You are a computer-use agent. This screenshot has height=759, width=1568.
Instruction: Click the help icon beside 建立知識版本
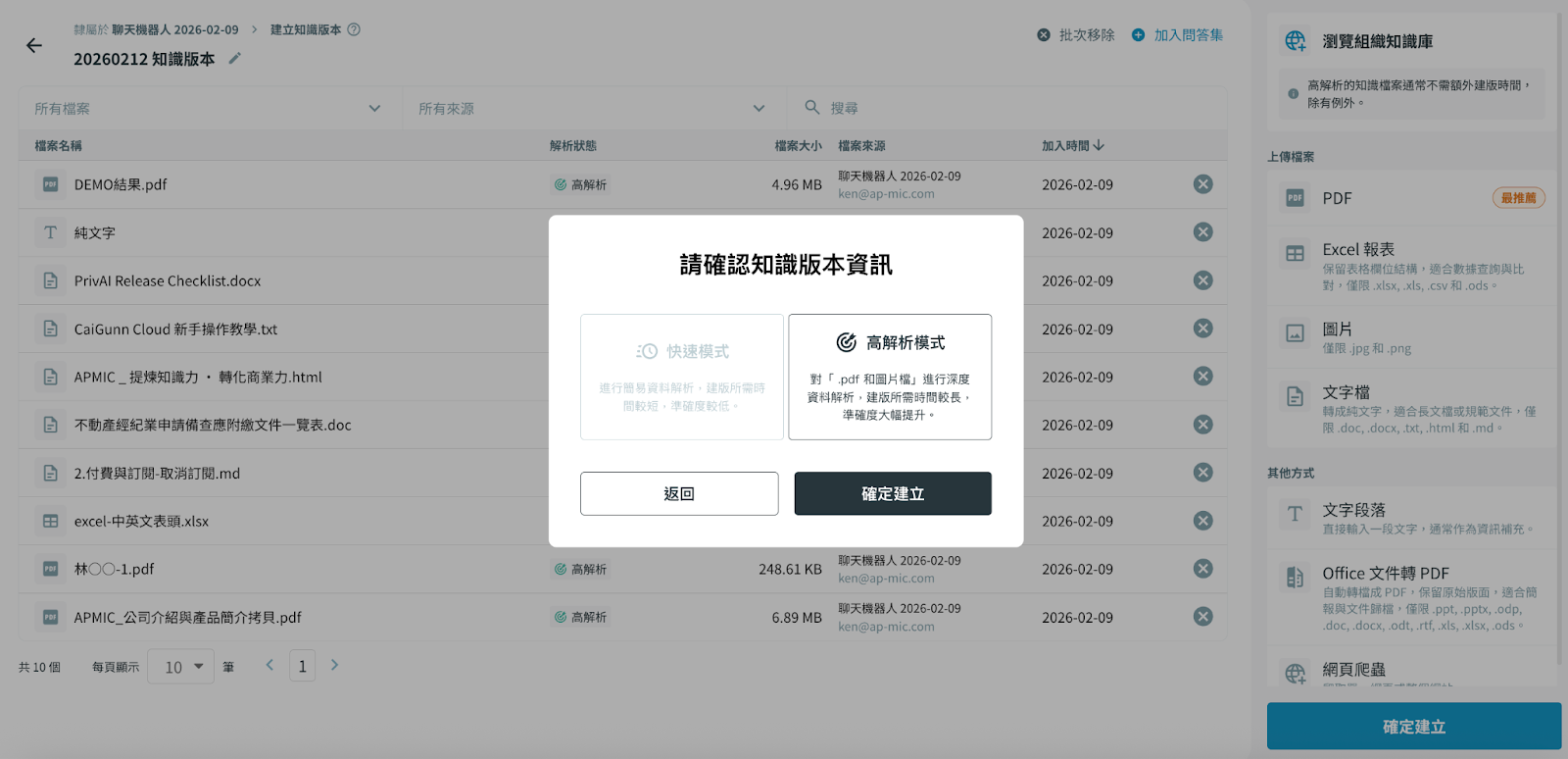tap(354, 29)
